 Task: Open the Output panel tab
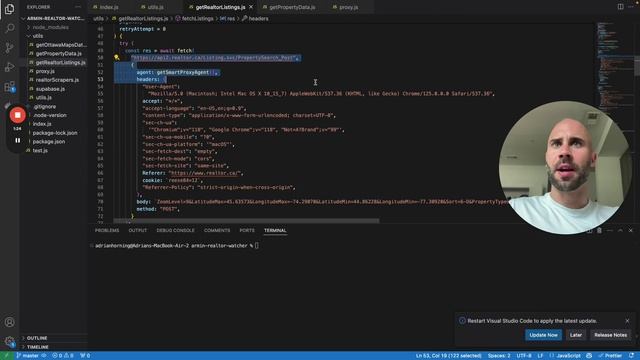pyautogui.click(x=138, y=231)
